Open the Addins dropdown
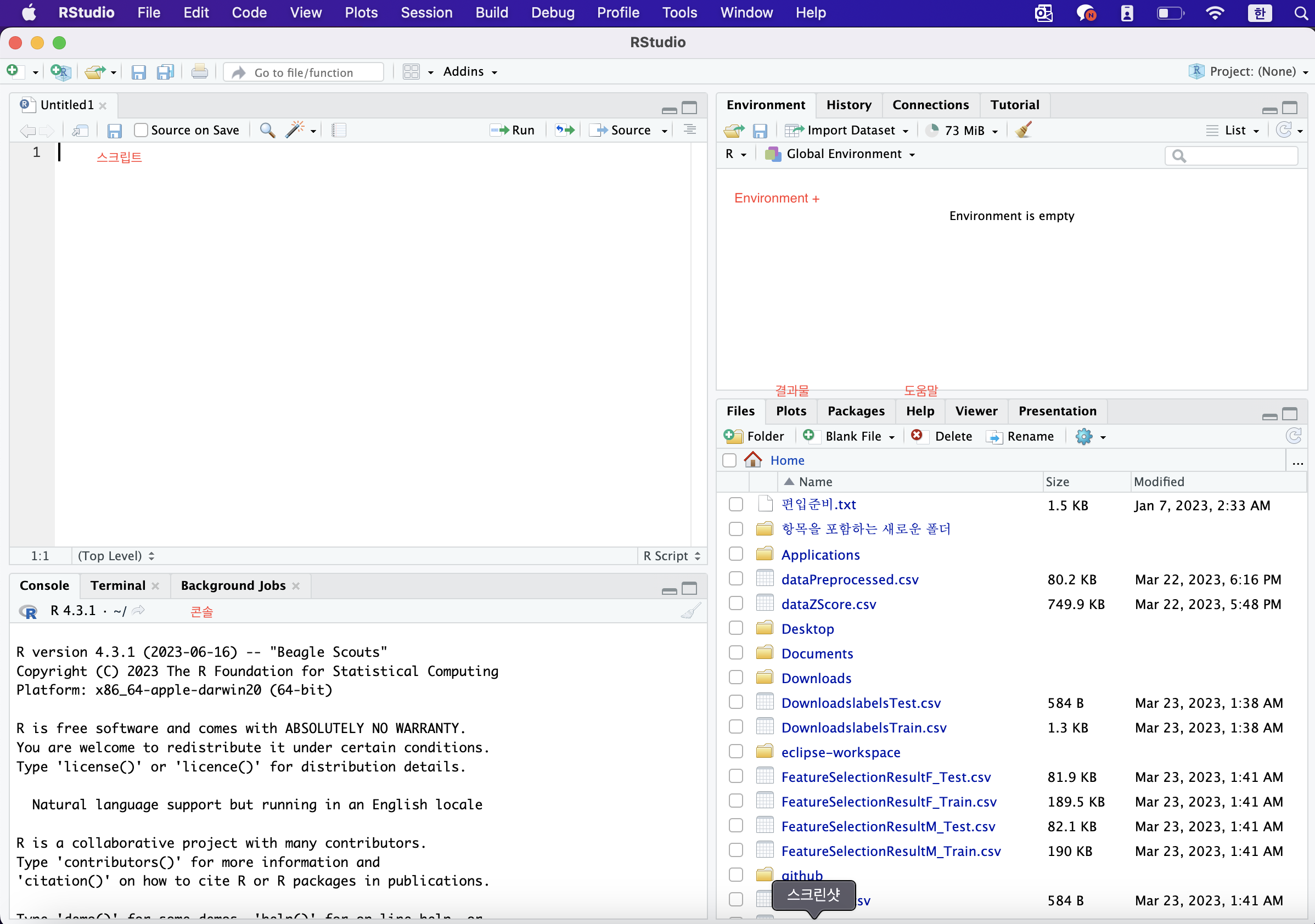The image size is (1315, 924). (470, 71)
